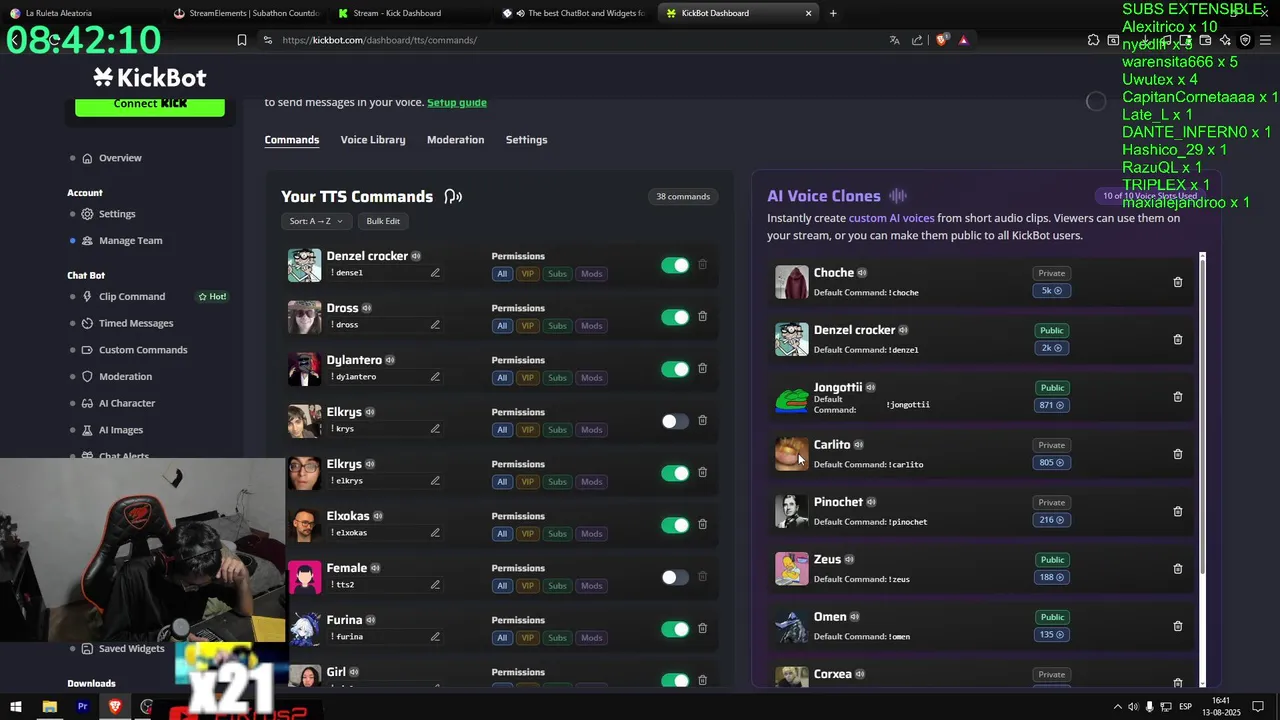Click the voice clones list scrollbar
This screenshot has width=1280, height=720.
pyautogui.click(x=1202, y=415)
